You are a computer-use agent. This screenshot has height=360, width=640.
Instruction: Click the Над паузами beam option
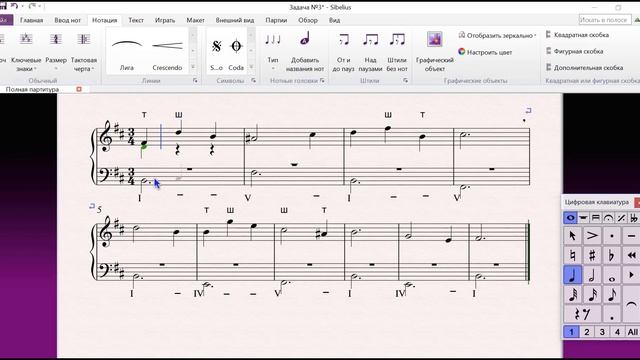click(370, 51)
